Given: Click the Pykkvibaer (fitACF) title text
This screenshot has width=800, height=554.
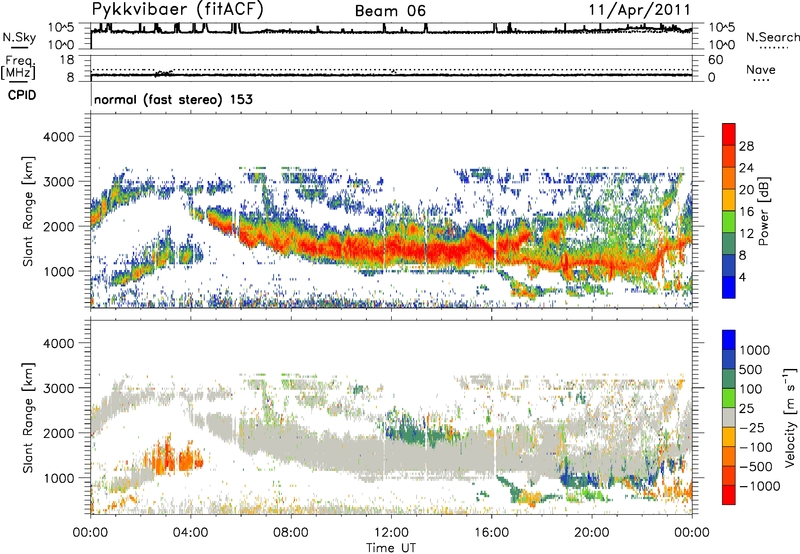Looking at the screenshot, I should point(178,10).
